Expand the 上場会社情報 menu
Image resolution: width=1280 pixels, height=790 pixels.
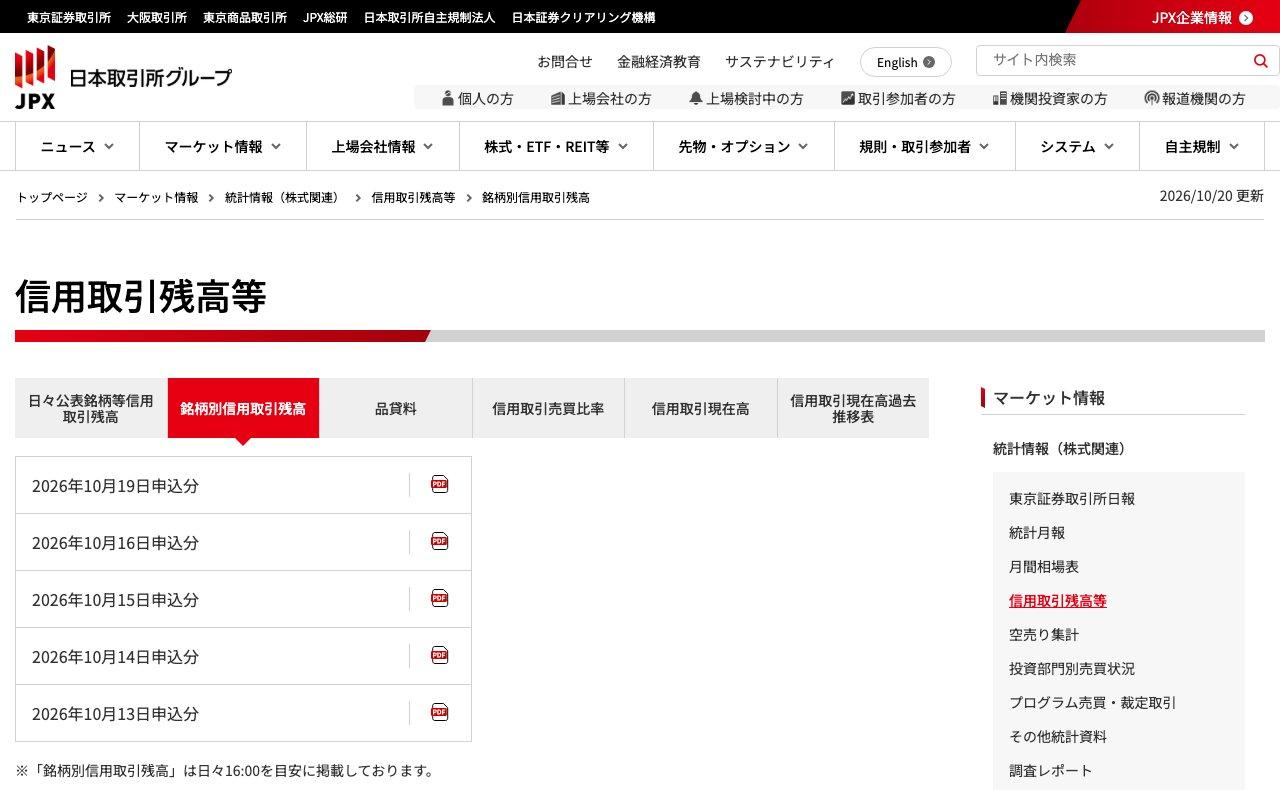click(x=383, y=146)
